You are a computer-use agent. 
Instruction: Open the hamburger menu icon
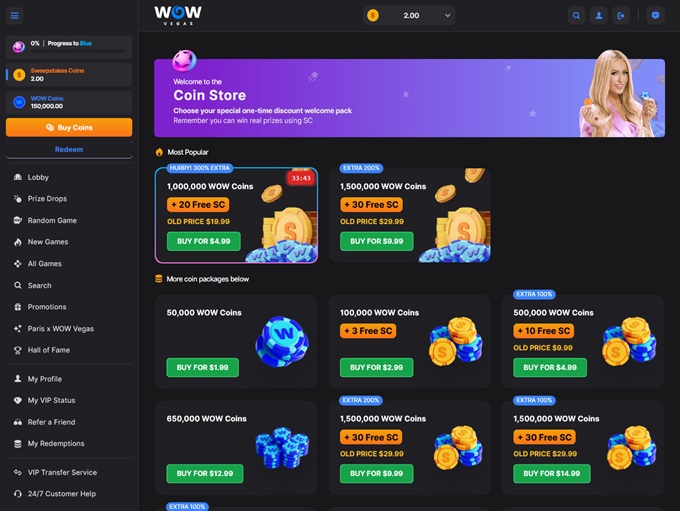14,16
